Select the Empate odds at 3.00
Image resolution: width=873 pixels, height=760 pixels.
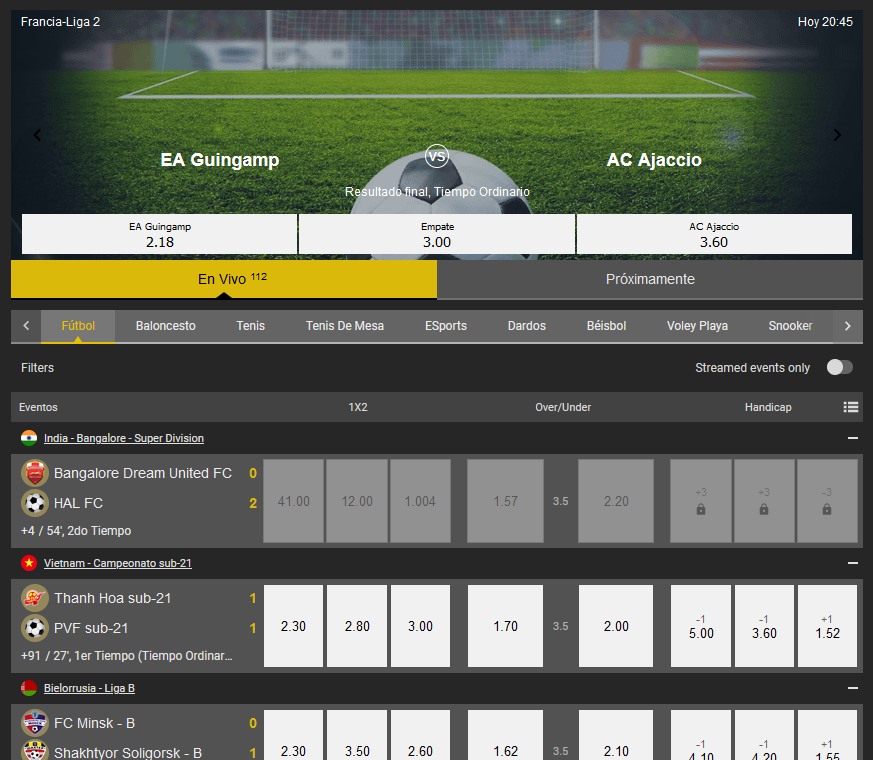[x=436, y=234]
